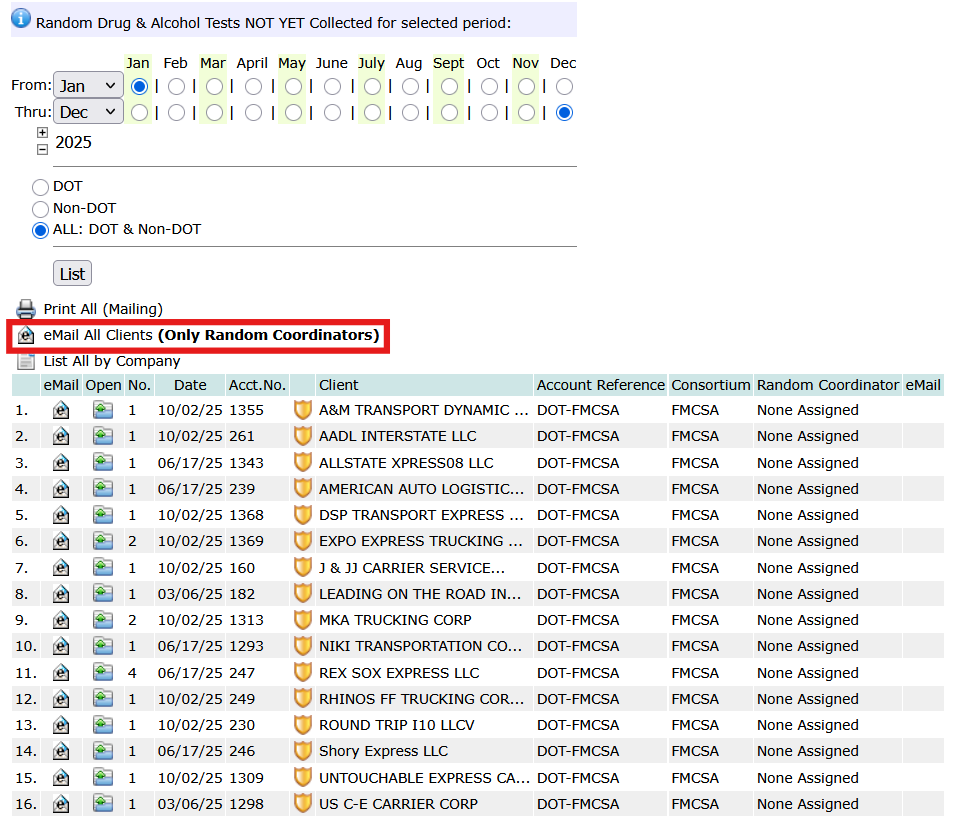Click the Print All (Mailing) link
This screenshot has height=820, width=957.
tap(103, 309)
